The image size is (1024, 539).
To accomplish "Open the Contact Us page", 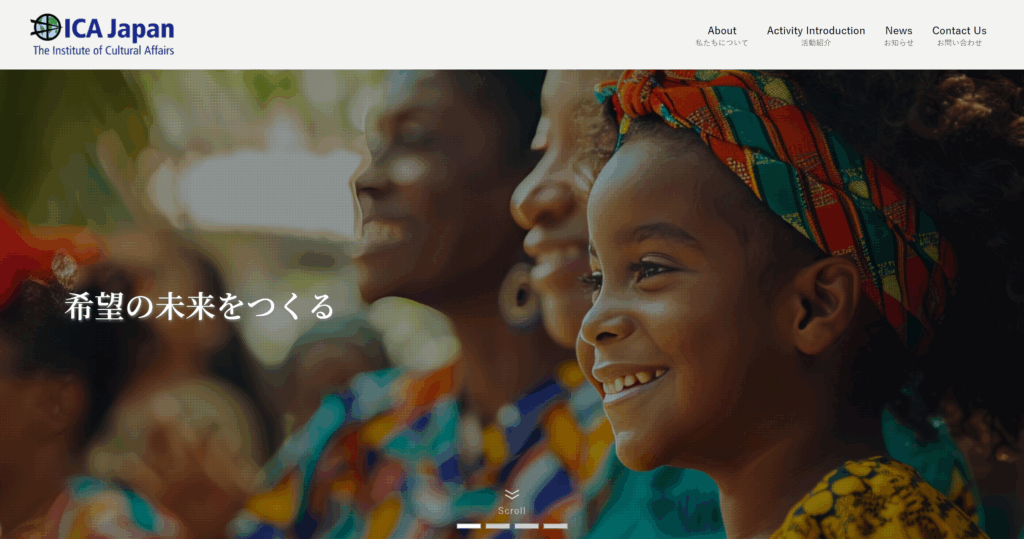I will tap(959, 31).
